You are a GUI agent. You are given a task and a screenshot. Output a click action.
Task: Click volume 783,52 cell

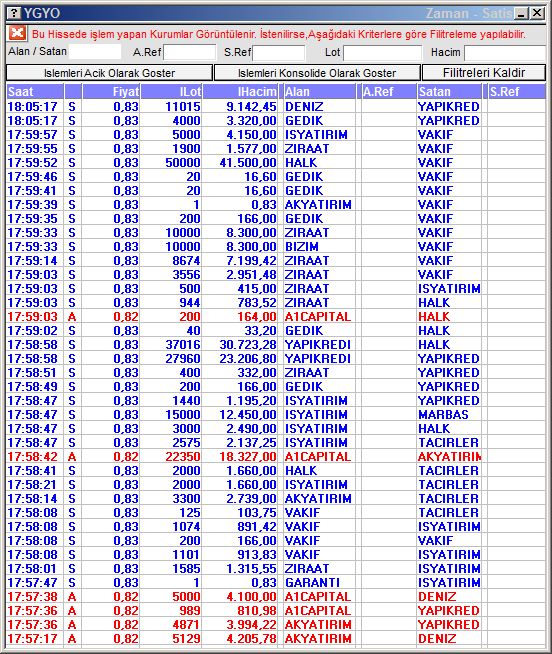point(257,302)
